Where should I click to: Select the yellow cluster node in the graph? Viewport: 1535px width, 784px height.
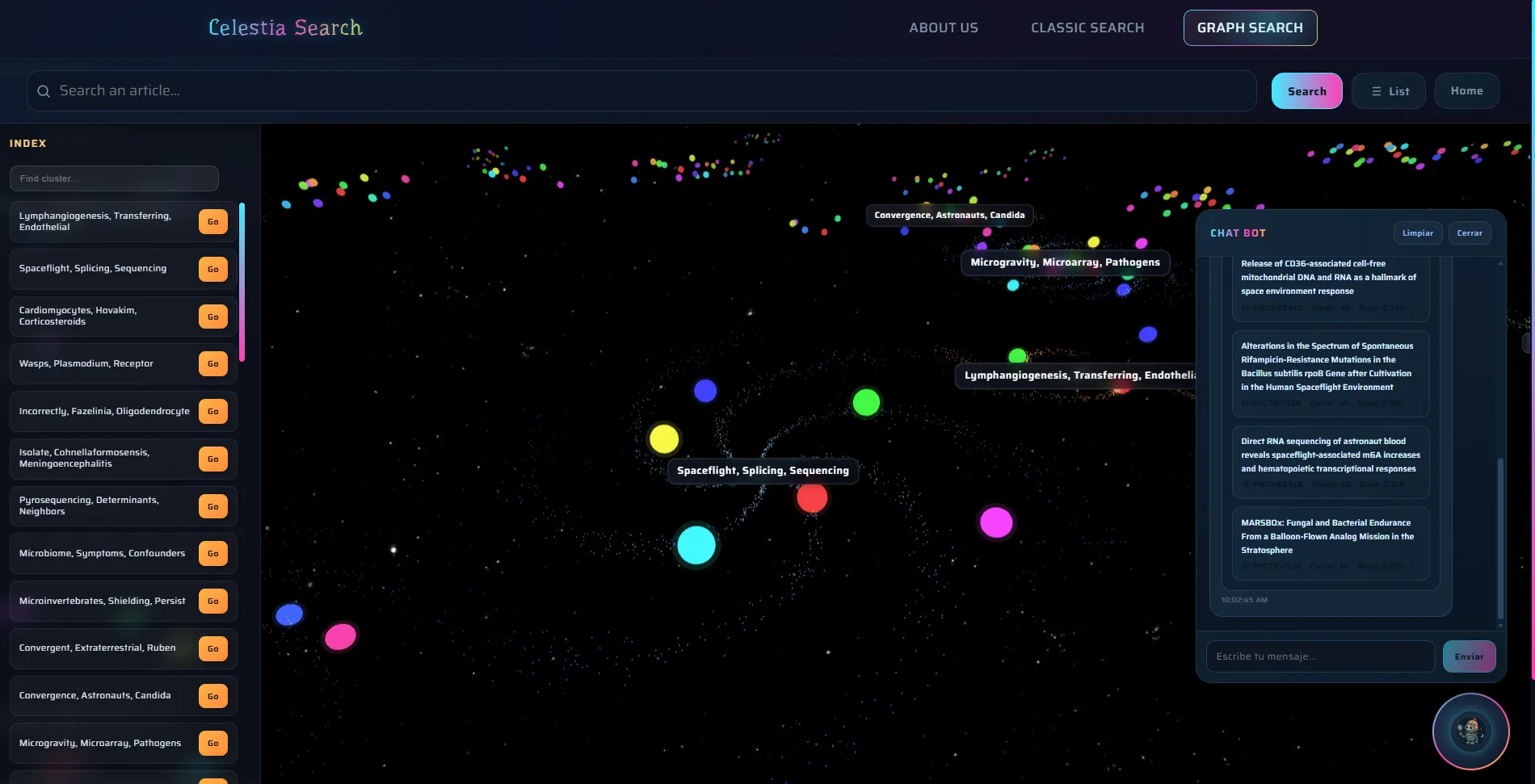click(664, 438)
